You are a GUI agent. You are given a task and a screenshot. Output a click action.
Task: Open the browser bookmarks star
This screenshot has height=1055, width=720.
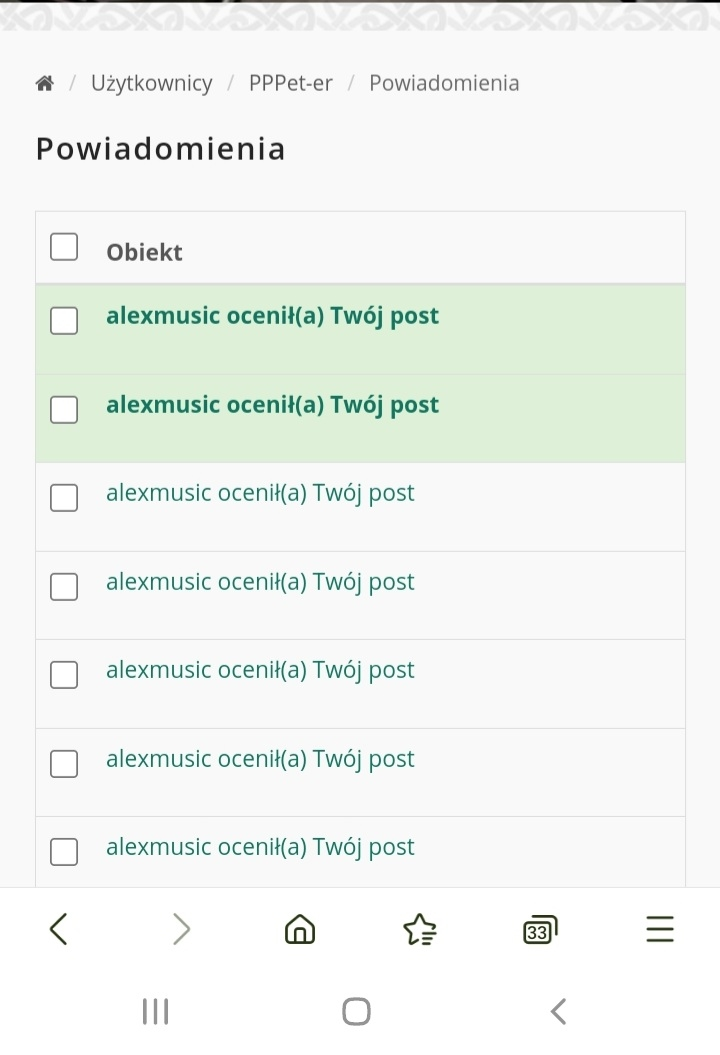tap(420, 929)
